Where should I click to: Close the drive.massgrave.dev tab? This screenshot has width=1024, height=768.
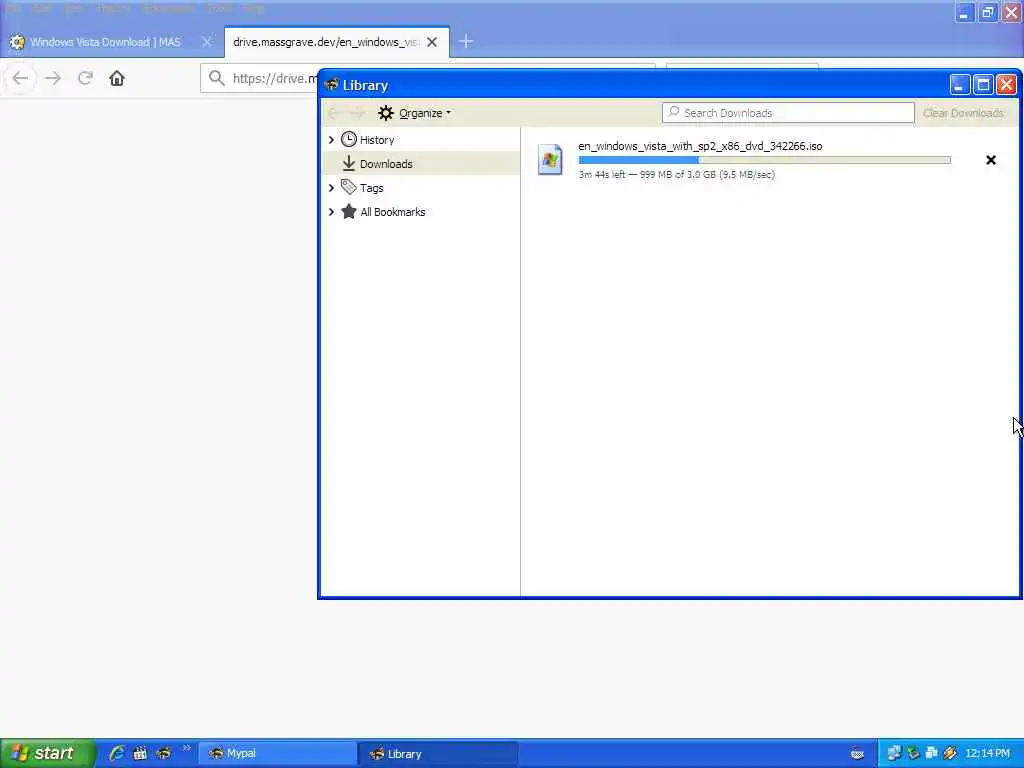pyautogui.click(x=432, y=42)
